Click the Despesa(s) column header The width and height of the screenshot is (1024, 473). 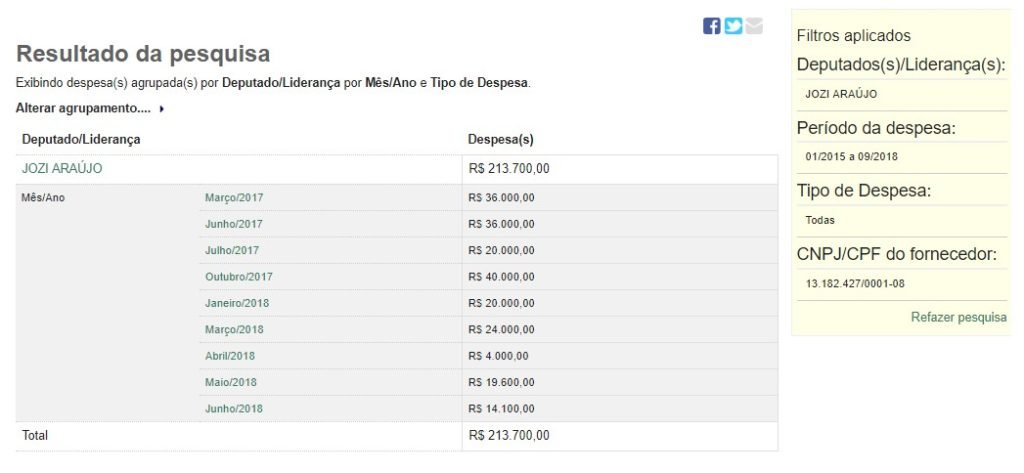[x=500, y=139]
